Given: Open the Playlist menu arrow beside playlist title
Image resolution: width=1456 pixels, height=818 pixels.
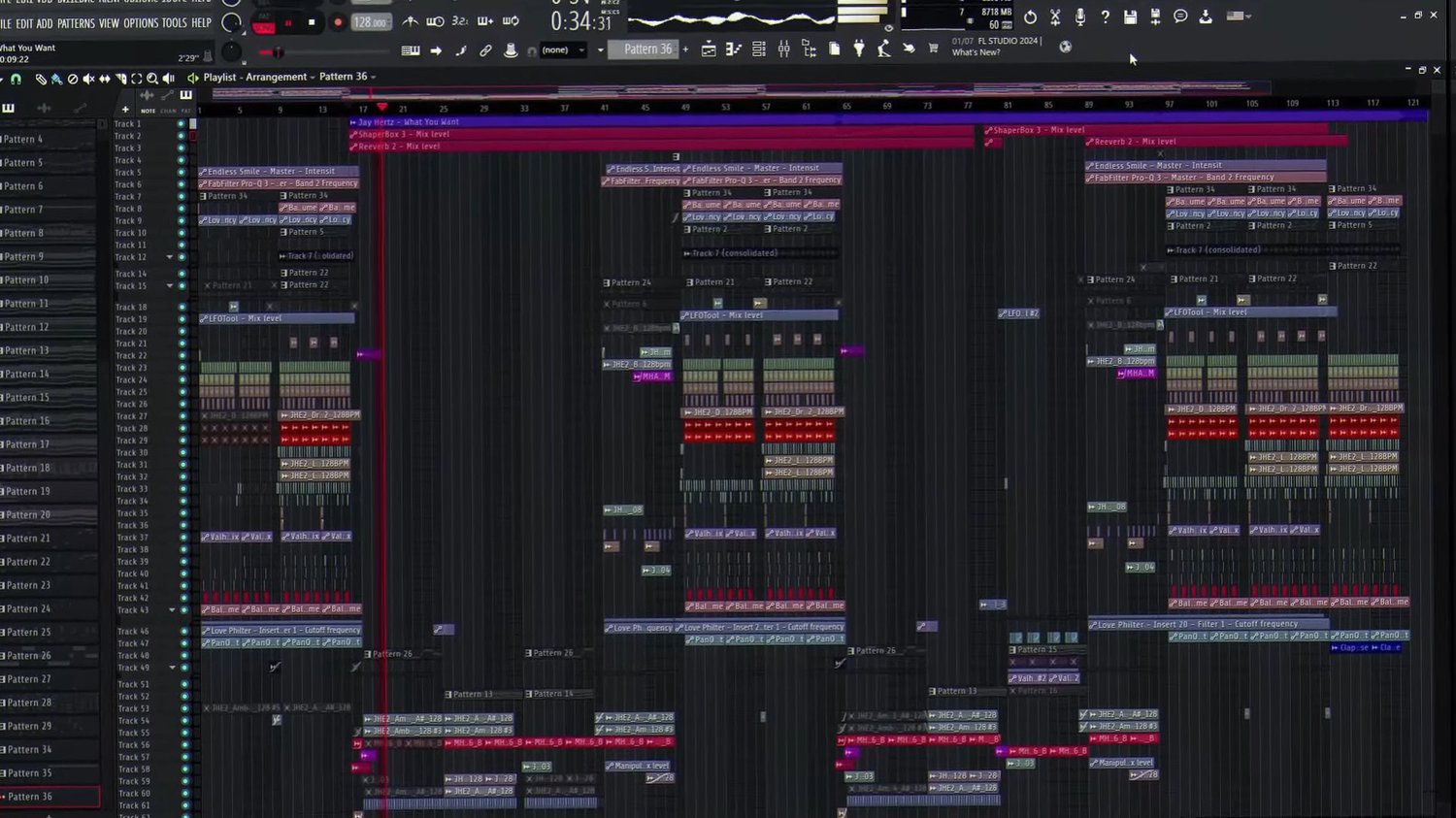Looking at the screenshot, I should point(192,78).
